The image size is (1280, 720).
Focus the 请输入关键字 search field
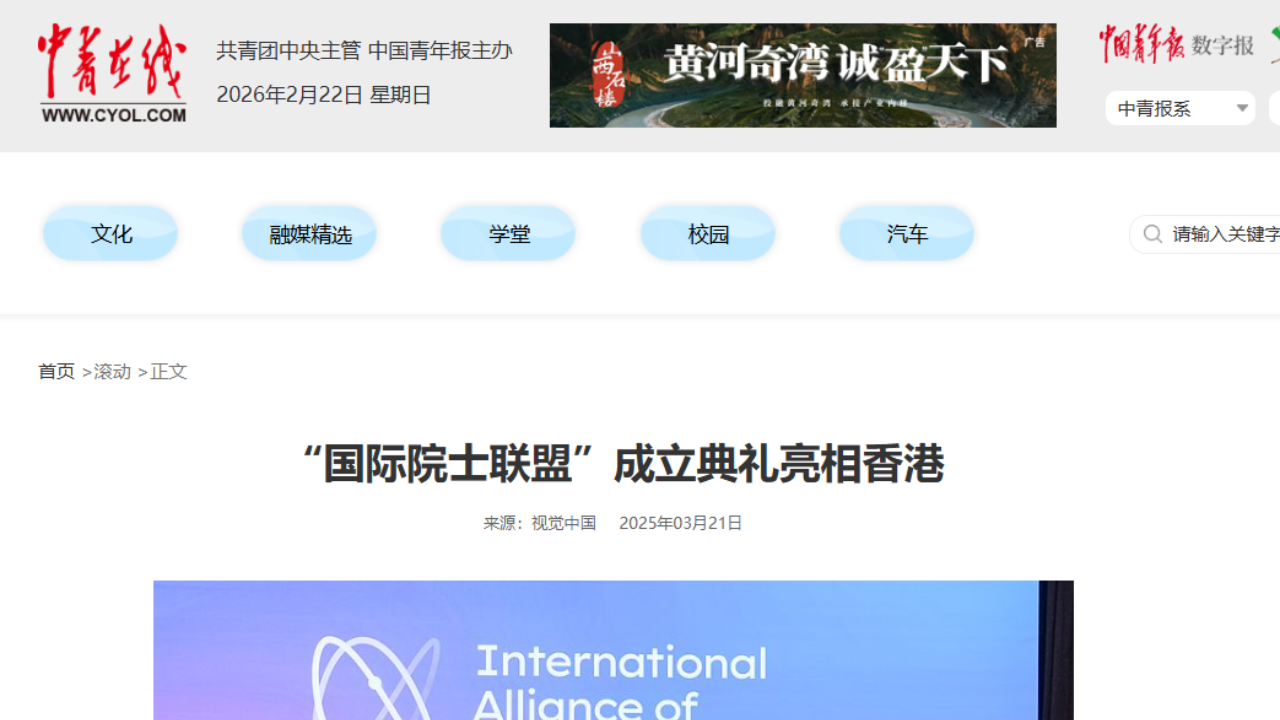(1225, 234)
